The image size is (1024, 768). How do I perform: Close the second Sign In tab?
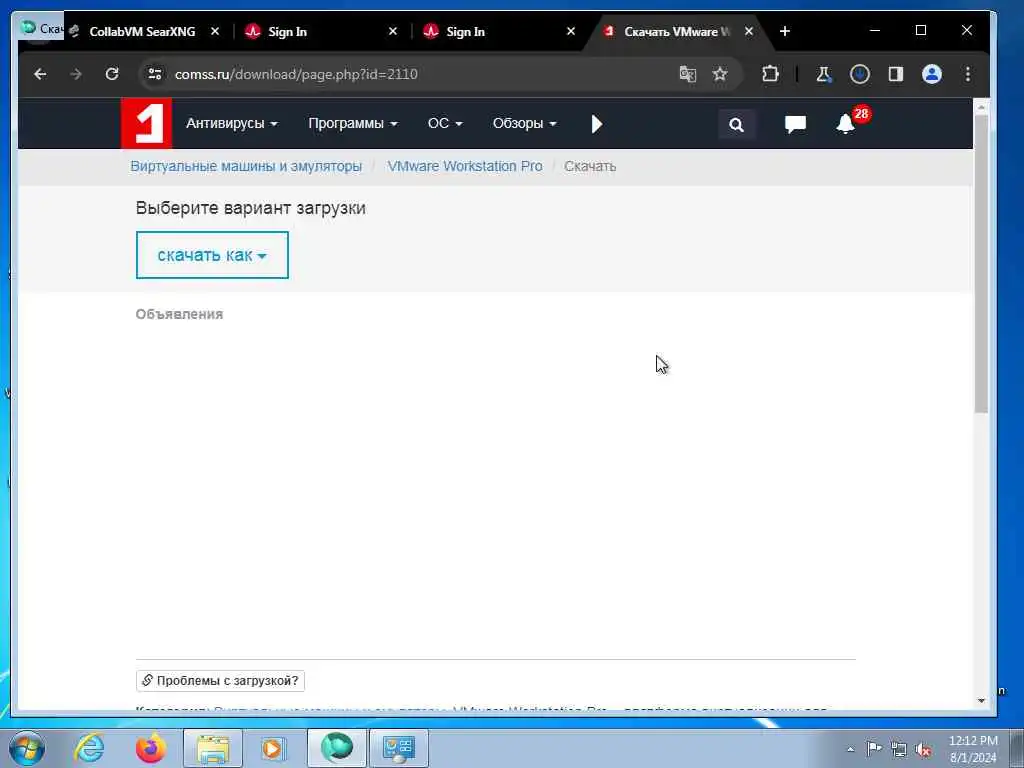(x=571, y=31)
